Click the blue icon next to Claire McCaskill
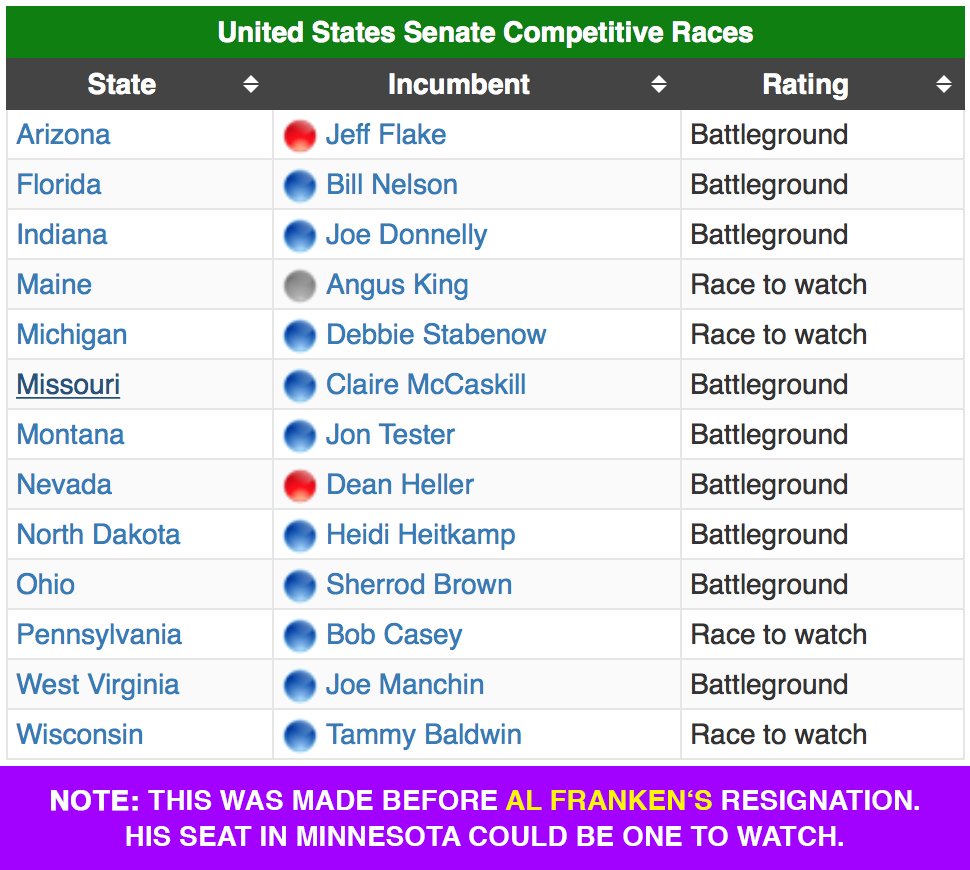 [x=299, y=385]
